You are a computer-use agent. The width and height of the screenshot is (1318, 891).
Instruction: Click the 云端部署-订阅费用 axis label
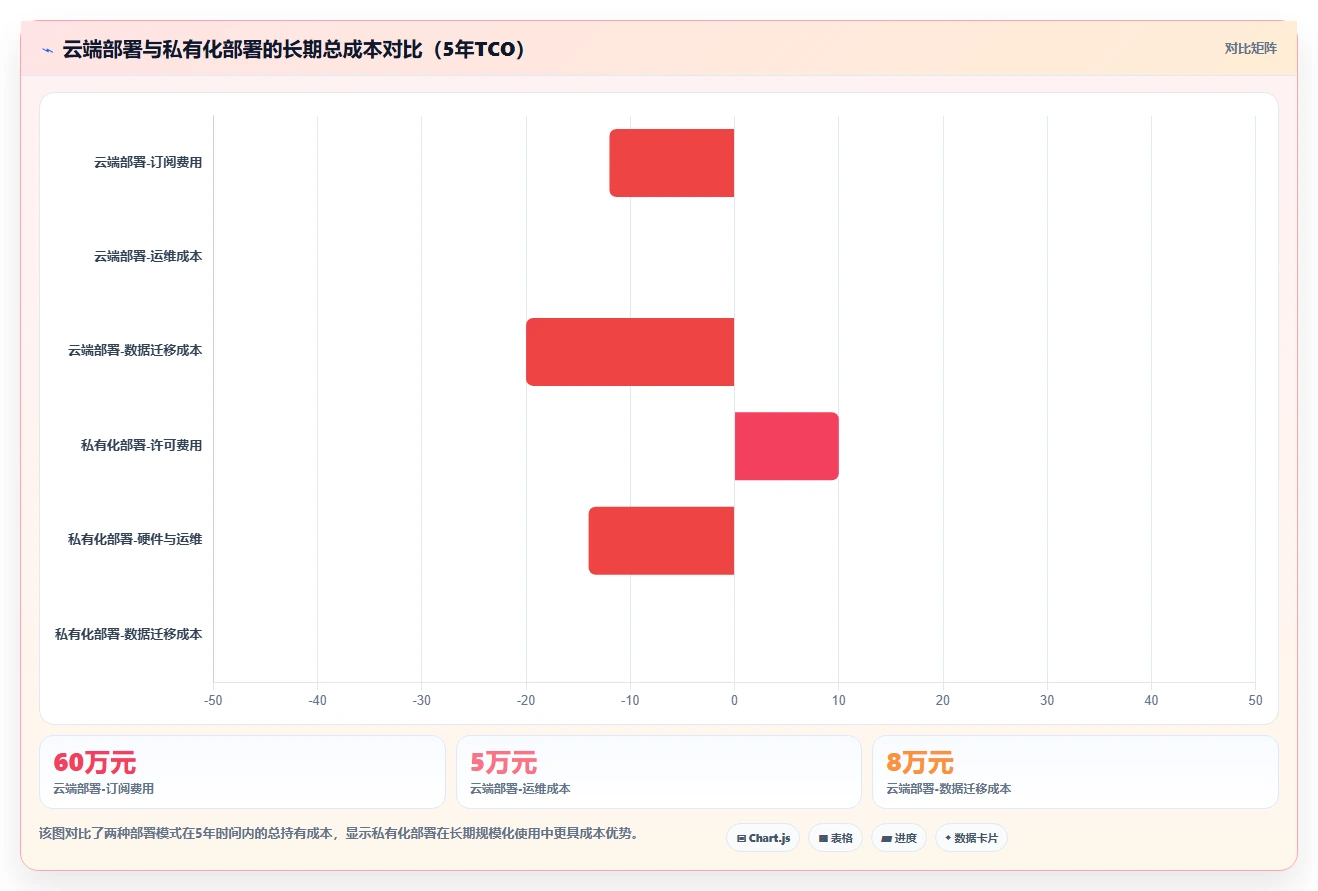(148, 162)
